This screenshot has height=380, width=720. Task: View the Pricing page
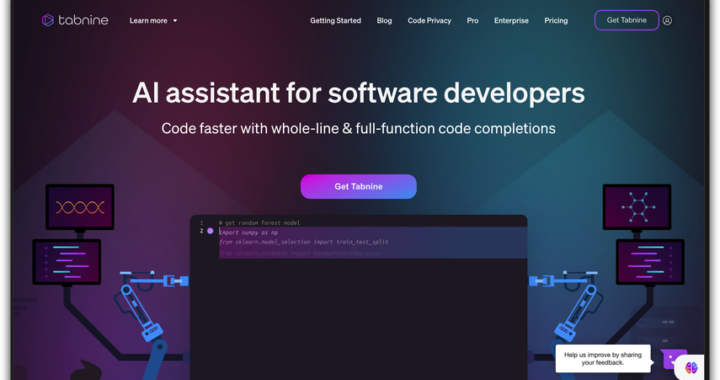pos(556,21)
